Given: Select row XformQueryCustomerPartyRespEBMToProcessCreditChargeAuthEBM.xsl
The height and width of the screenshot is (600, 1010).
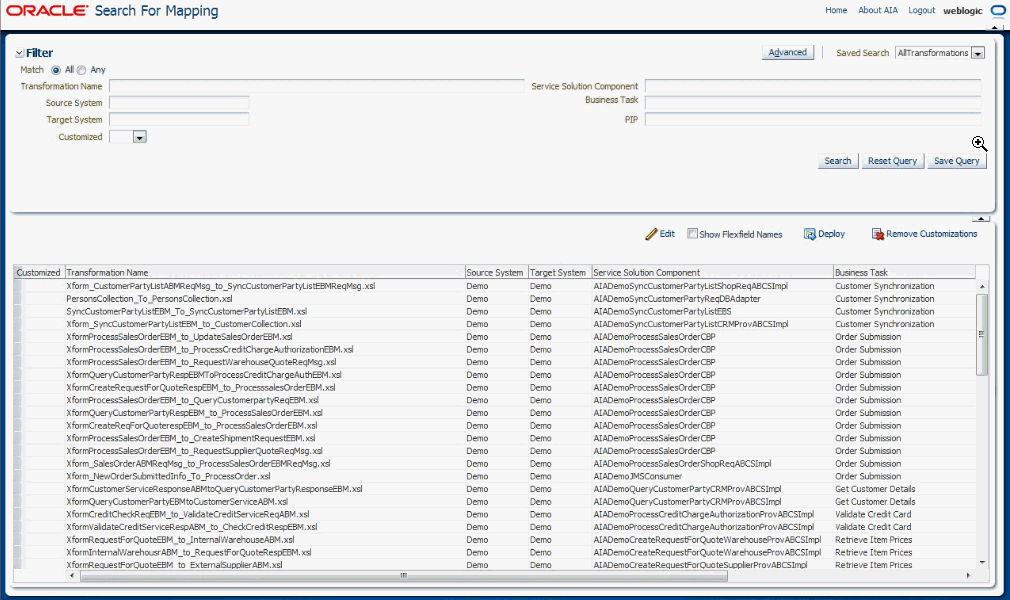Looking at the screenshot, I should click(x=495, y=375).
